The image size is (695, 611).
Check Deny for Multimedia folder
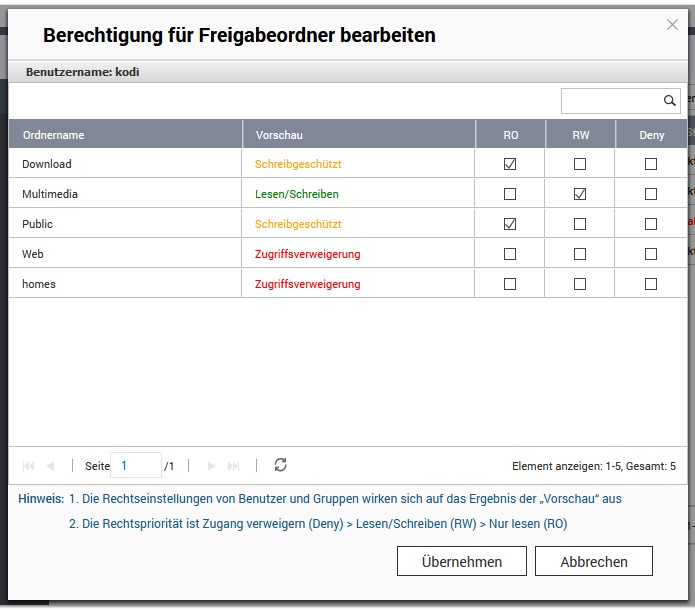tap(651, 194)
